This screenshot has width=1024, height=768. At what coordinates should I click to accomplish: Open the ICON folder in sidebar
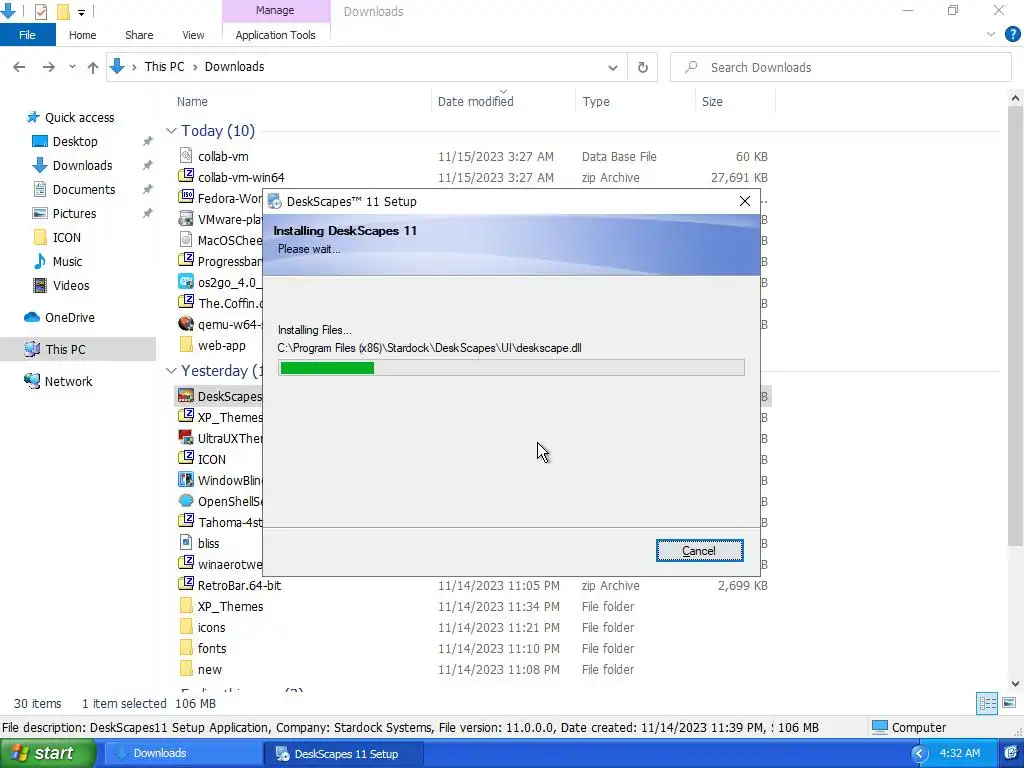coord(66,238)
